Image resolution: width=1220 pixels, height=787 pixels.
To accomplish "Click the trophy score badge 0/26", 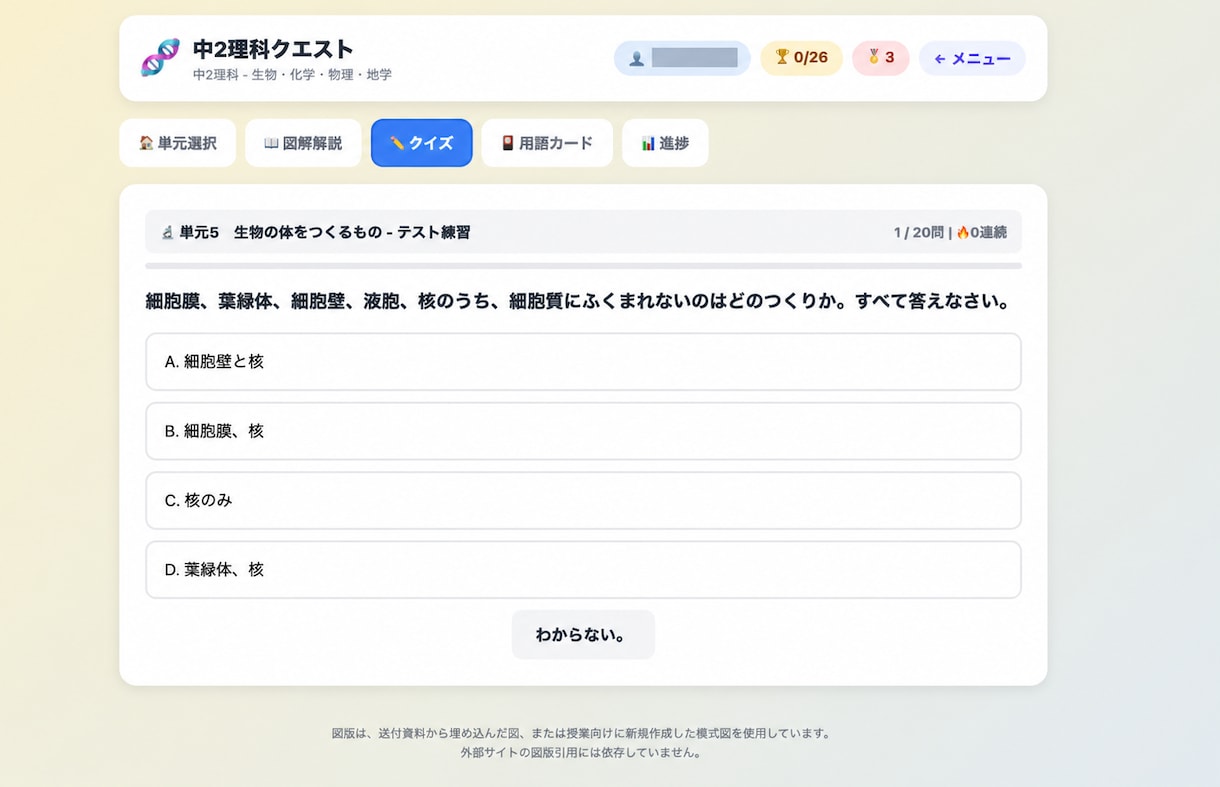I will point(801,58).
